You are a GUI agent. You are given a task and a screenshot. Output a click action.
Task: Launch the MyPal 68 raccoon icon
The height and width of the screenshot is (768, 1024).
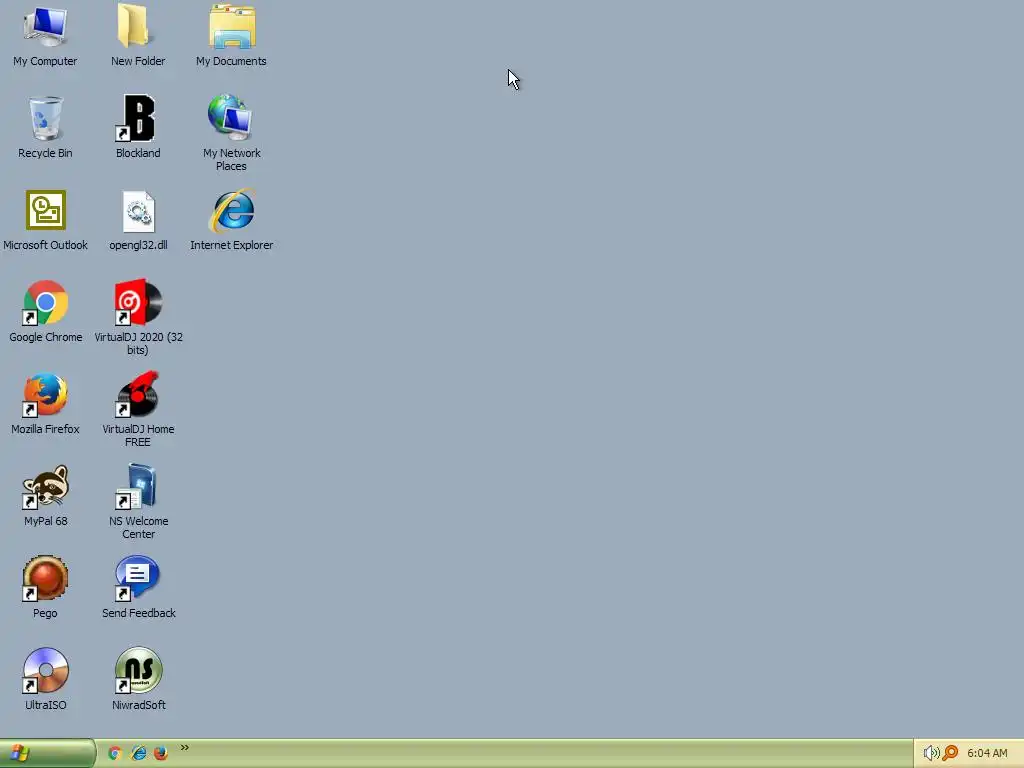click(x=45, y=487)
